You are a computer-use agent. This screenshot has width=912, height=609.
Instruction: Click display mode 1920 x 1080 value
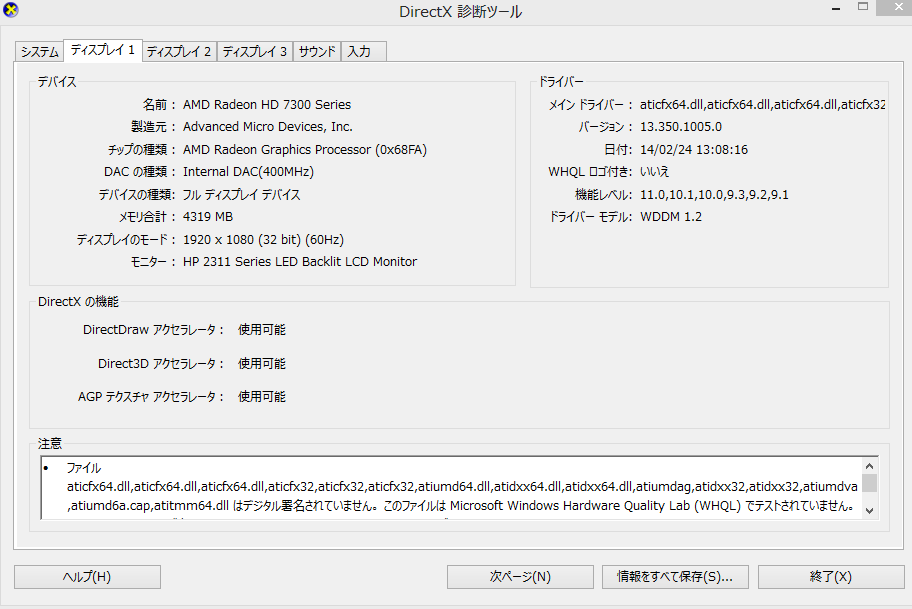[263, 240]
